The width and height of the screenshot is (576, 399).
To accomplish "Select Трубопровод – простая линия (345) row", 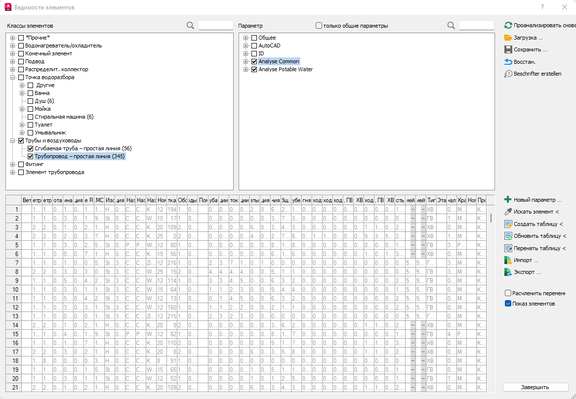I will point(80,156).
